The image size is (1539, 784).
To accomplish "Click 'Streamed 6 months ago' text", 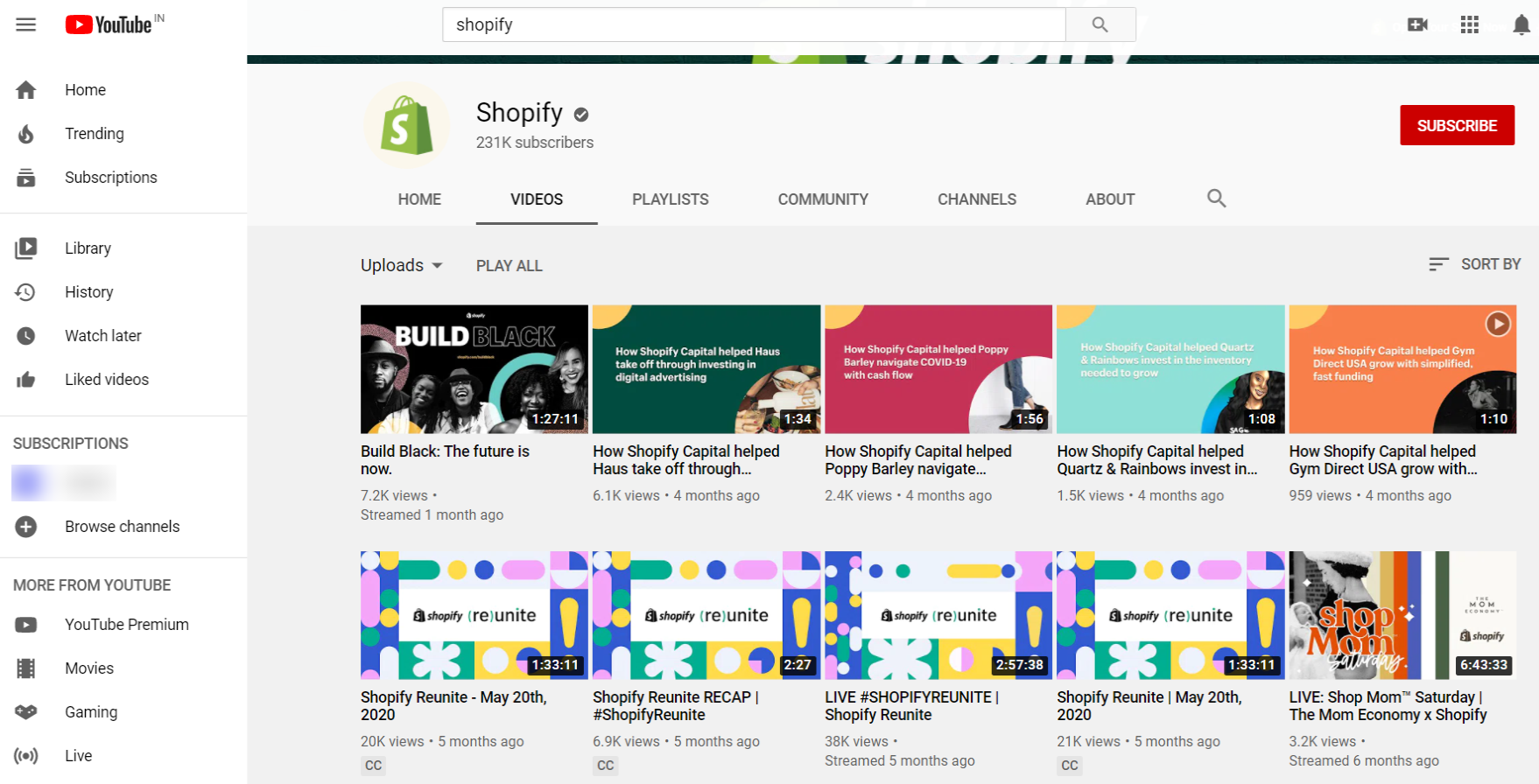I will pyautogui.click(x=1364, y=761).
